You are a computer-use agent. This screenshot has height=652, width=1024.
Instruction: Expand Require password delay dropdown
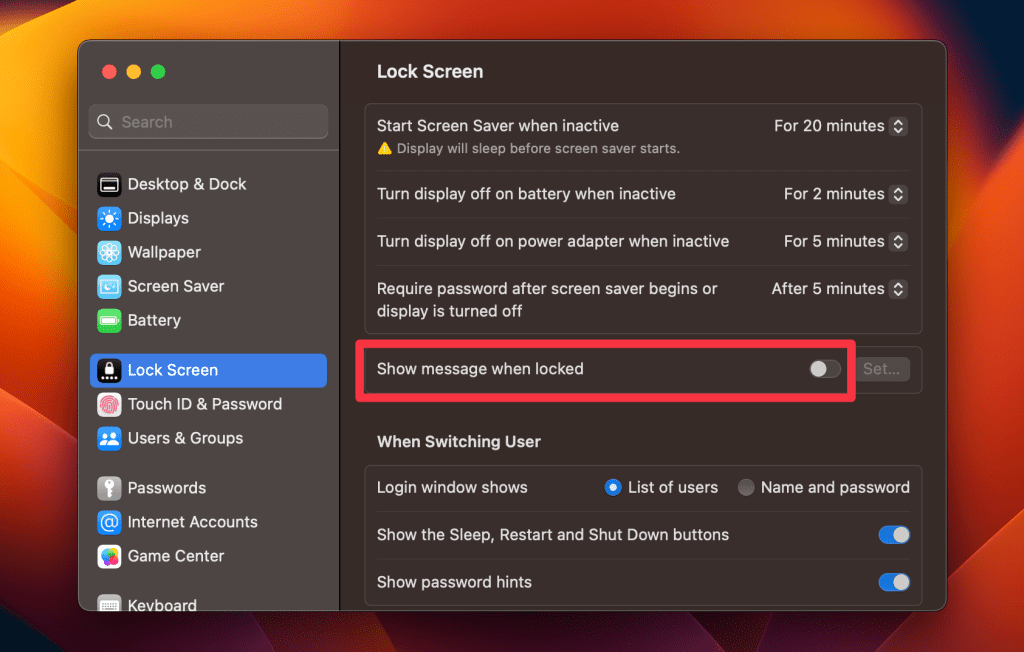(x=839, y=289)
